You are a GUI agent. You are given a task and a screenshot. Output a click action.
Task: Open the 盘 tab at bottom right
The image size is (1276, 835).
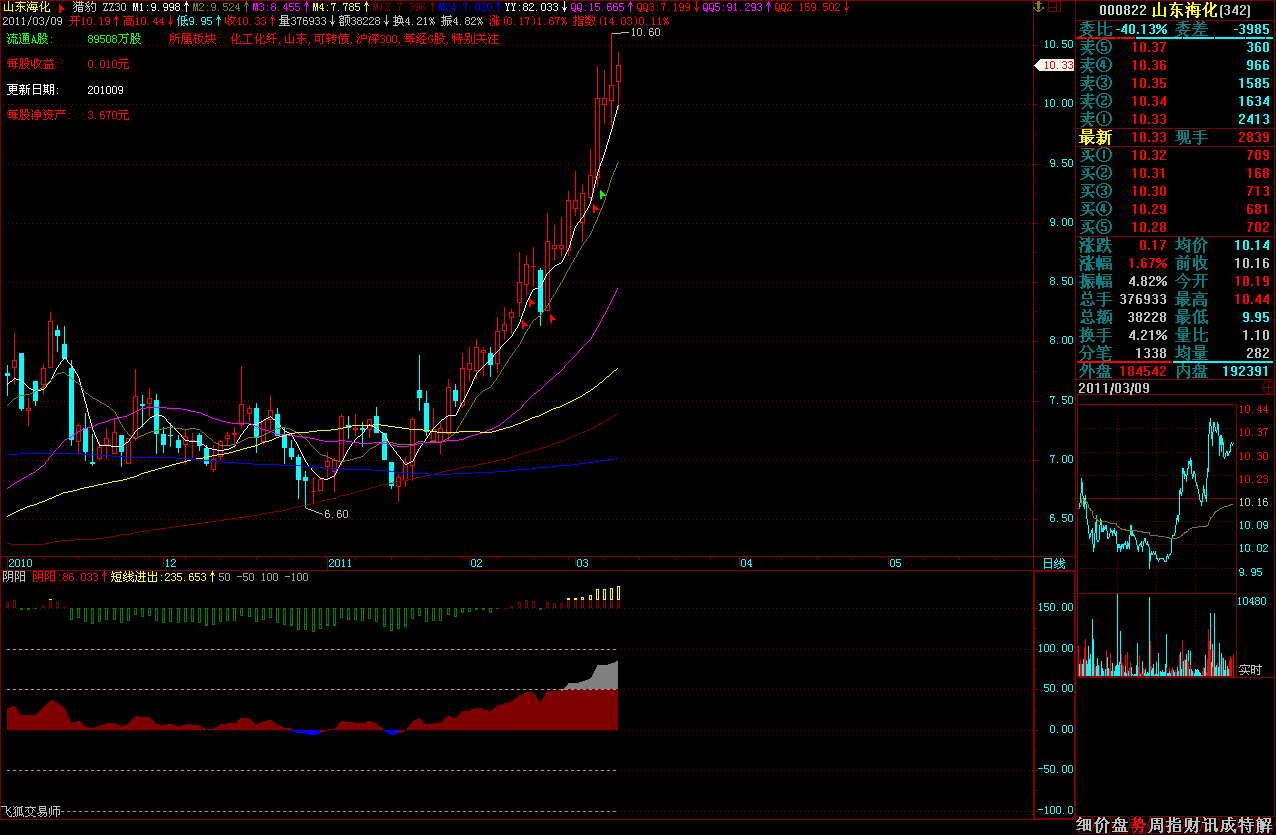click(x=1121, y=825)
